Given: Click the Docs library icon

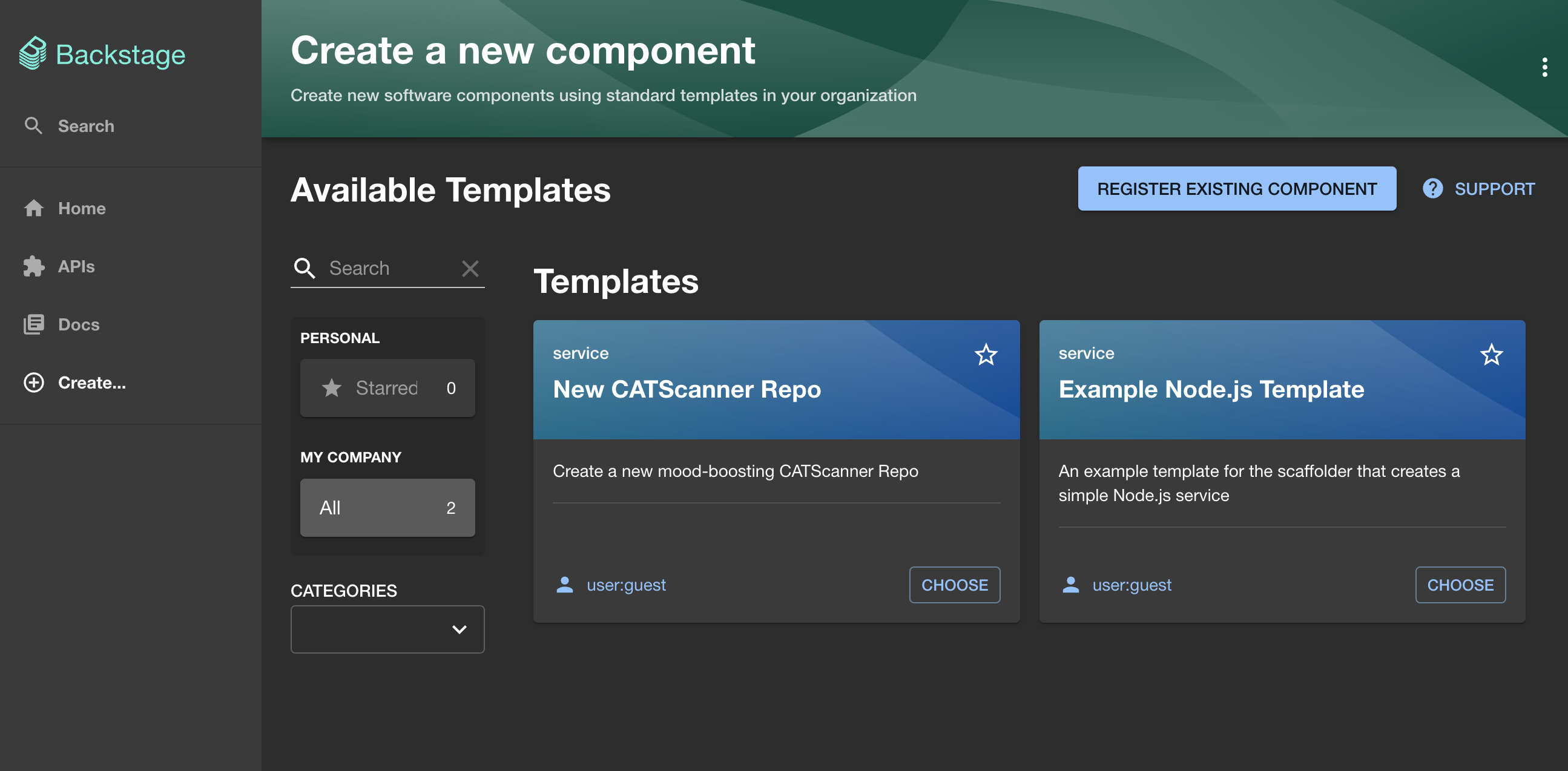Looking at the screenshot, I should pos(33,324).
